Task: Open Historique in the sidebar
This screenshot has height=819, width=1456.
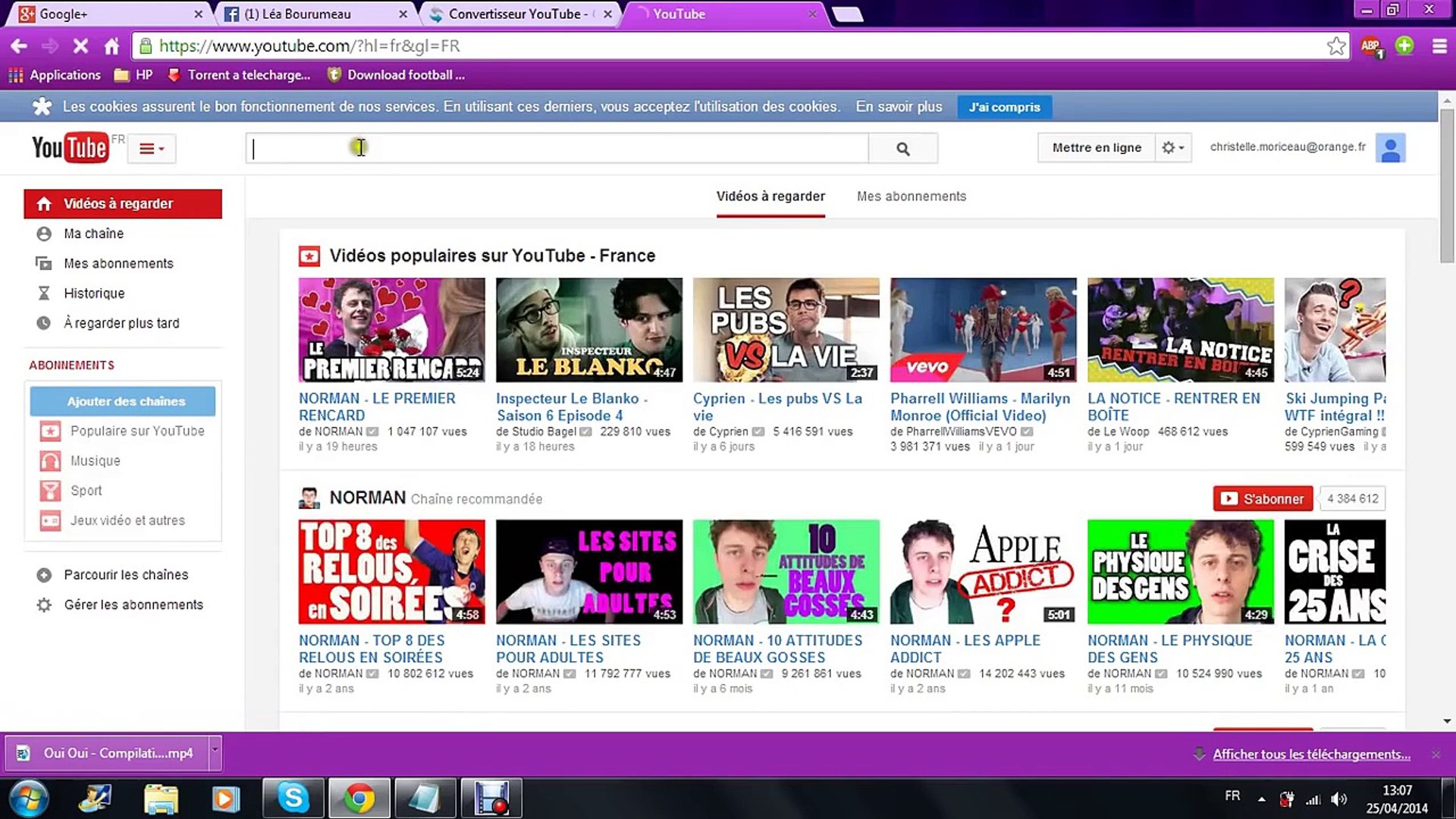Action: [x=94, y=293]
